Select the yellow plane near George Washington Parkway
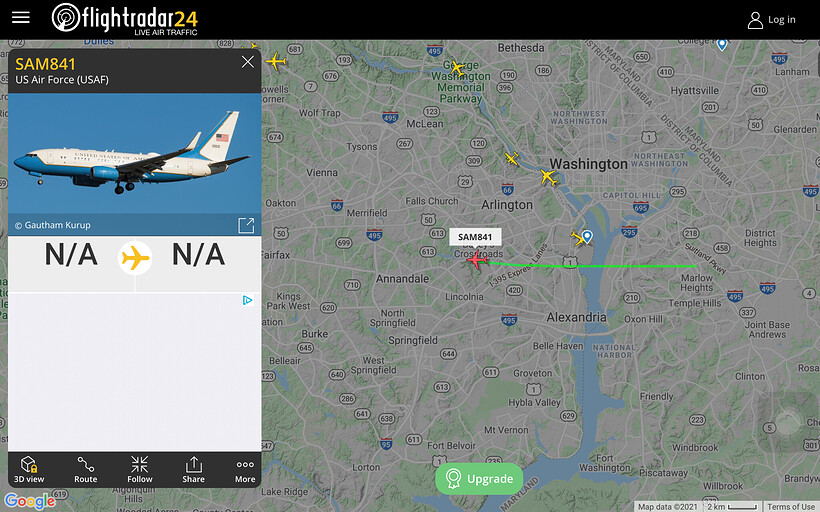 (457, 67)
